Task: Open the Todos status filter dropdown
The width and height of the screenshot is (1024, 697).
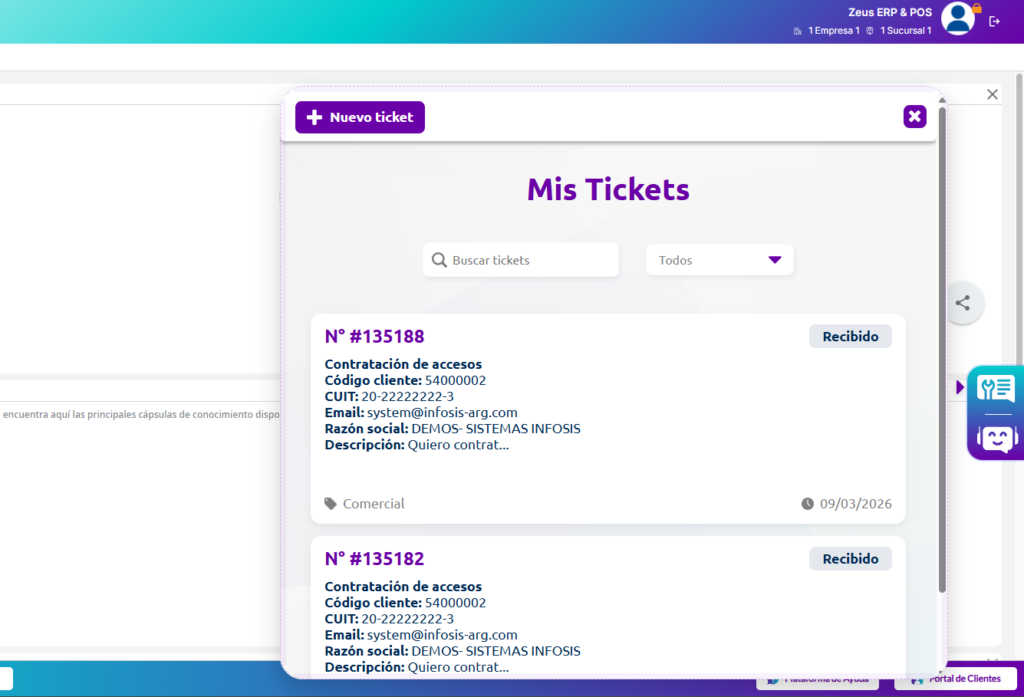Action: [x=719, y=260]
